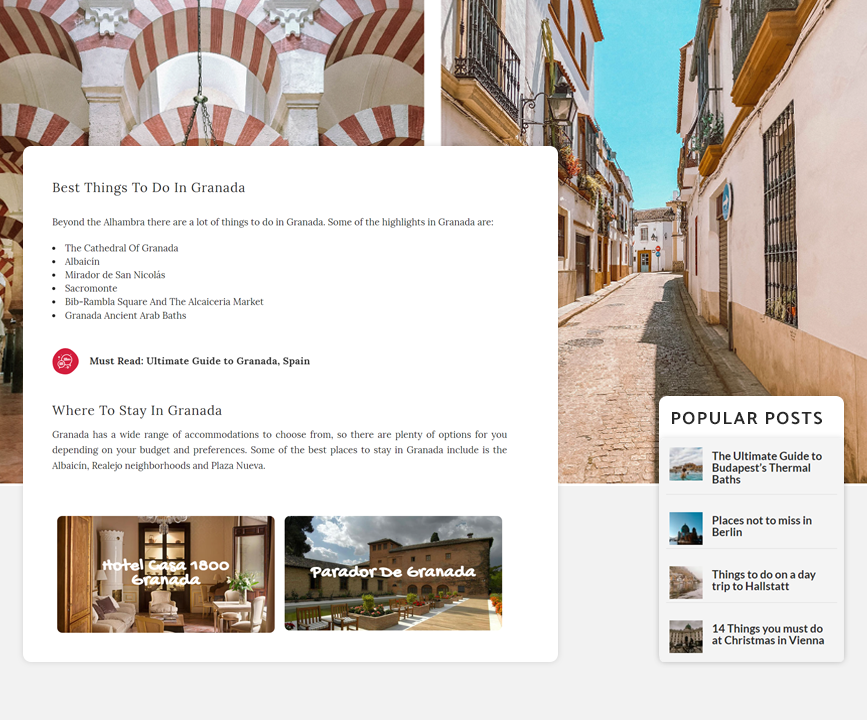Click the Best Things To Do In Granada heading

click(148, 188)
